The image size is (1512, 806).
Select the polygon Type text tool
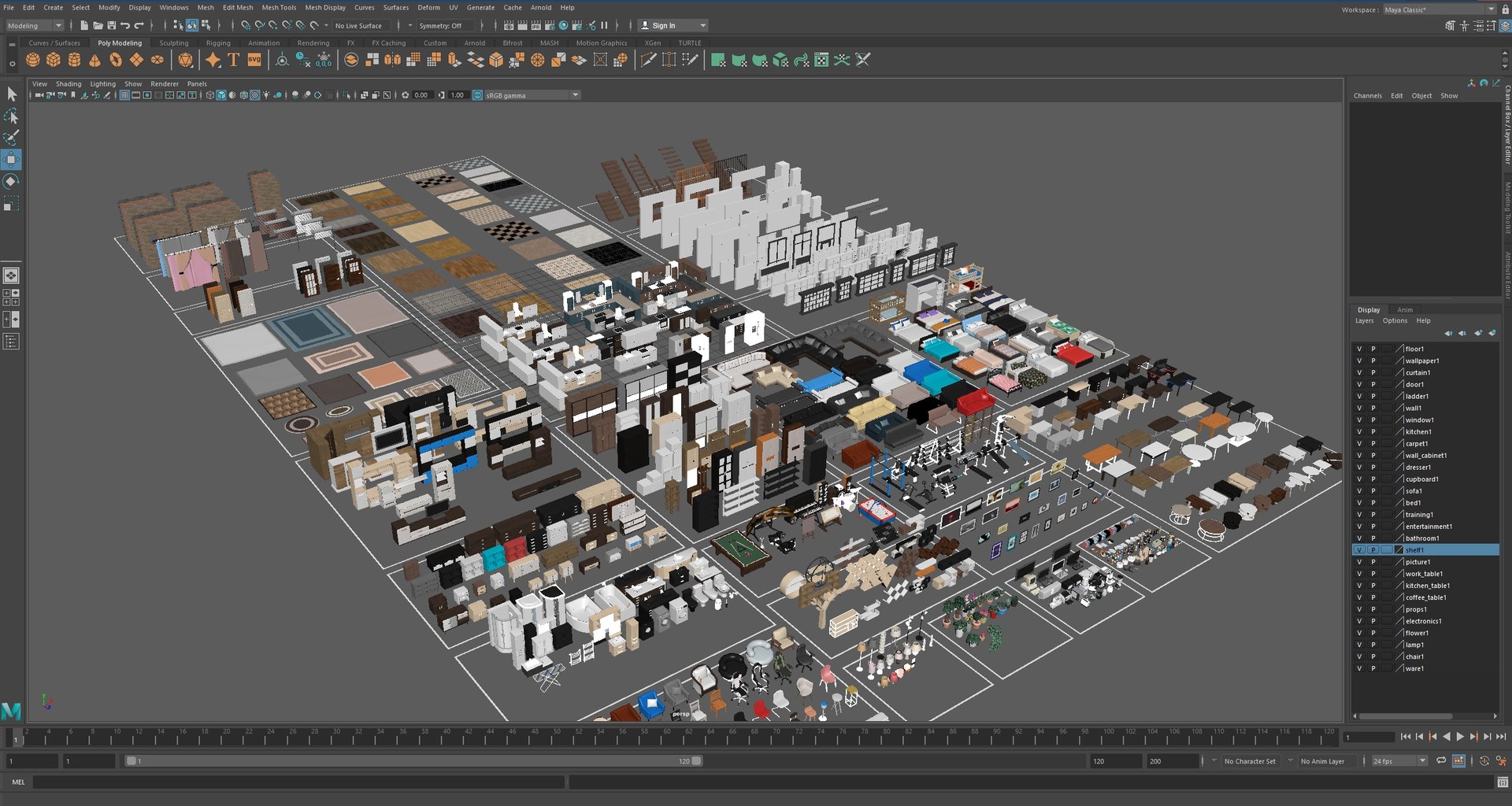(234, 60)
